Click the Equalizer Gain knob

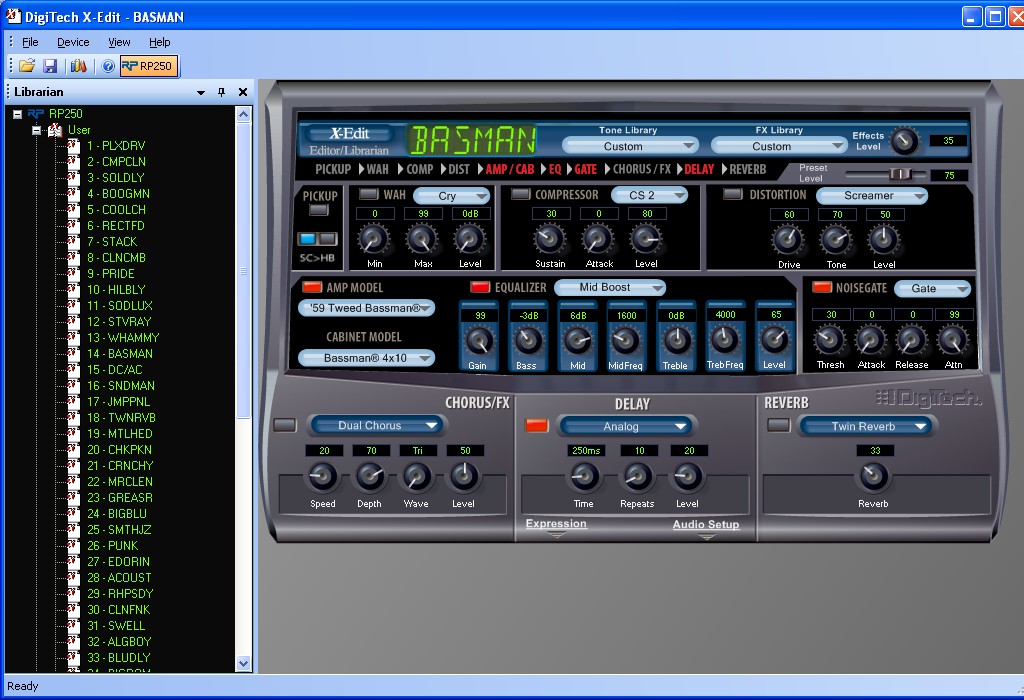479,341
